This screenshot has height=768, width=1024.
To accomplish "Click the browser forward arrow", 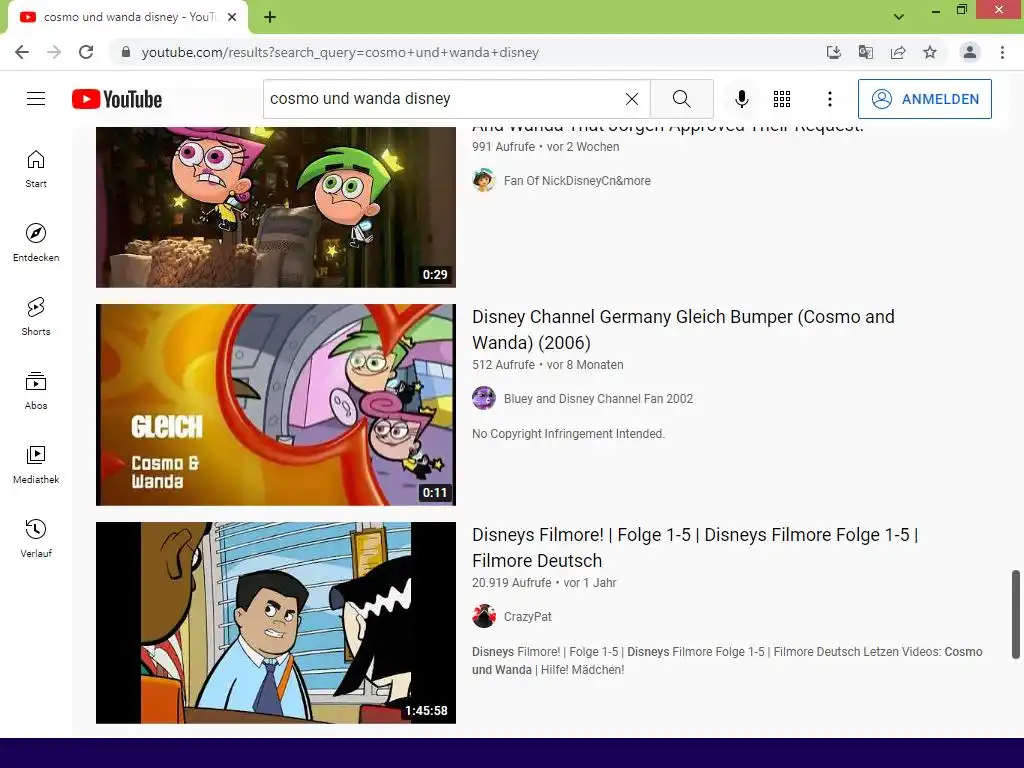I will click(54, 52).
